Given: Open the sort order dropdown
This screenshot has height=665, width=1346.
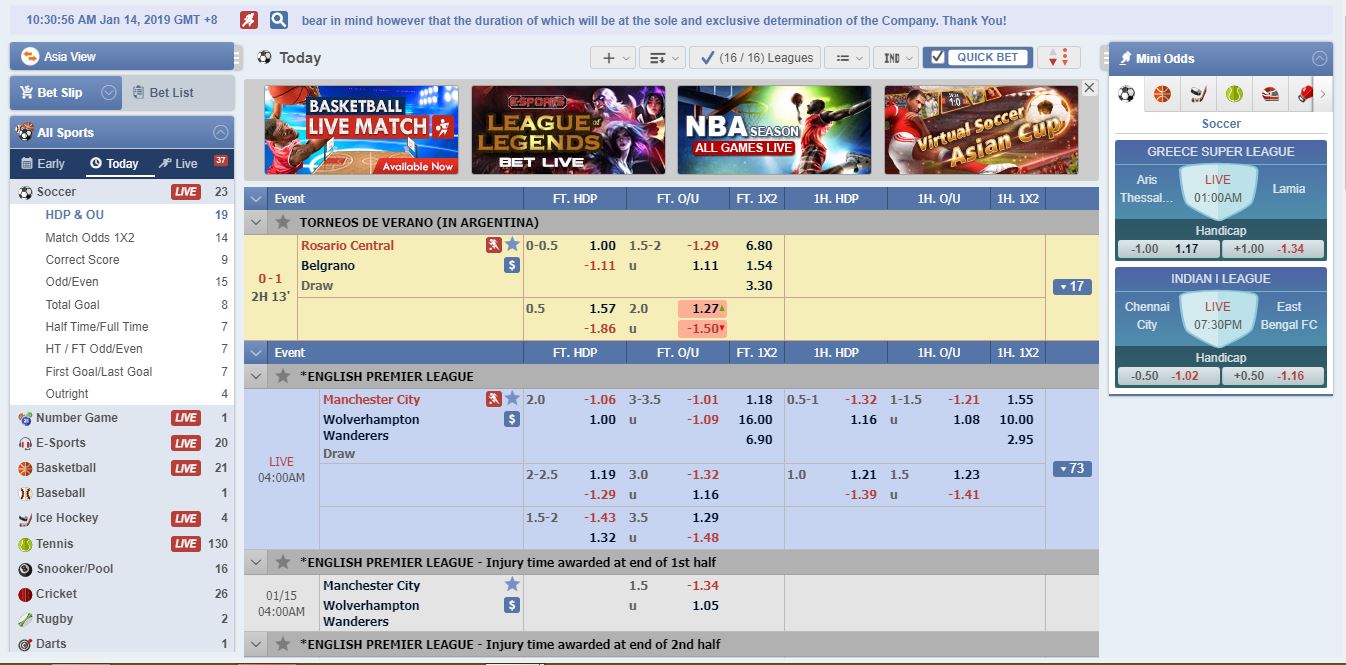Looking at the screenshot, I should pyautogui.click(x=662, y=57).
